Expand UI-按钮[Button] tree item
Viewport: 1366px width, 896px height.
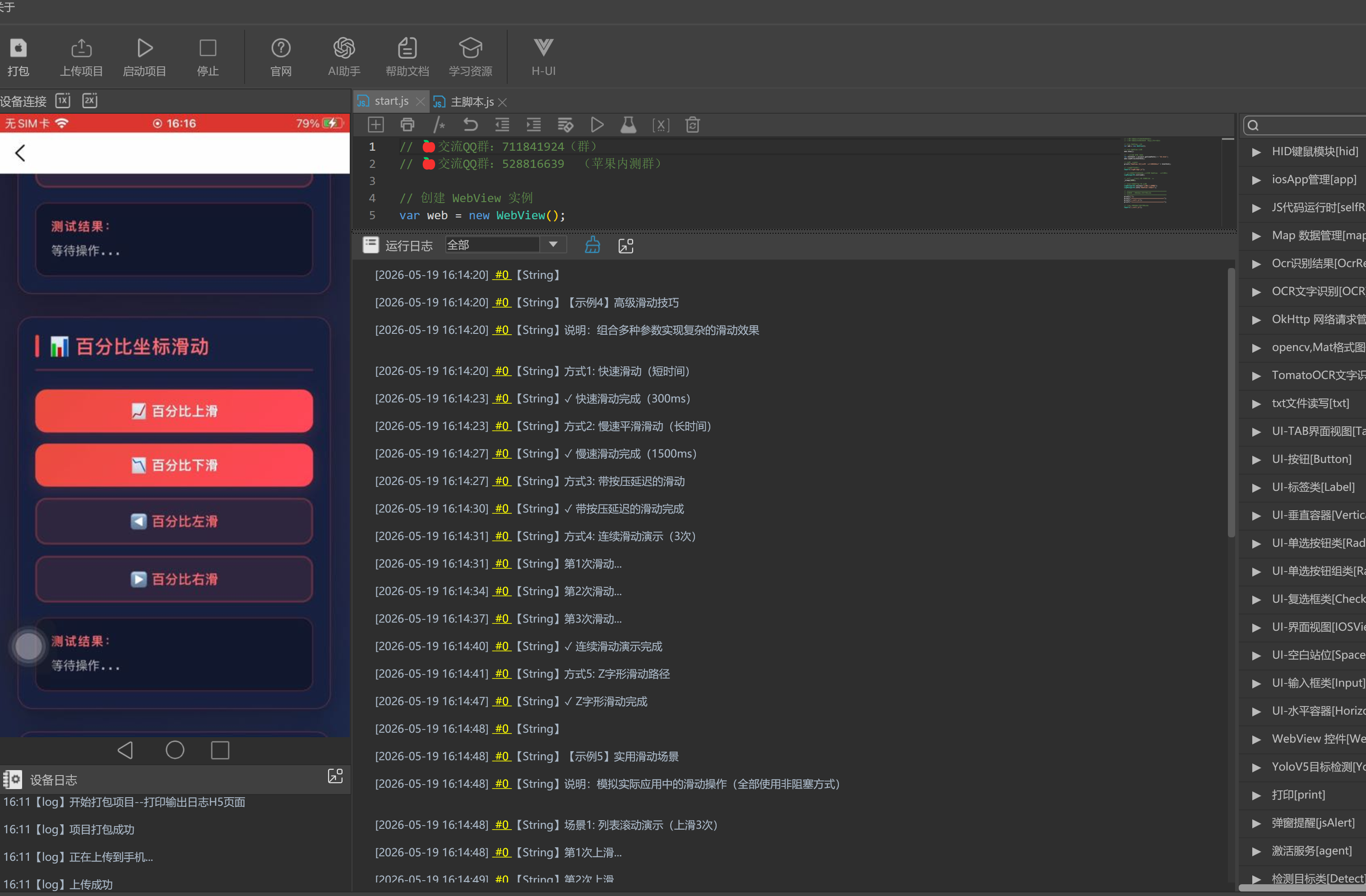pyautogui.click(x=1256, y=459)
